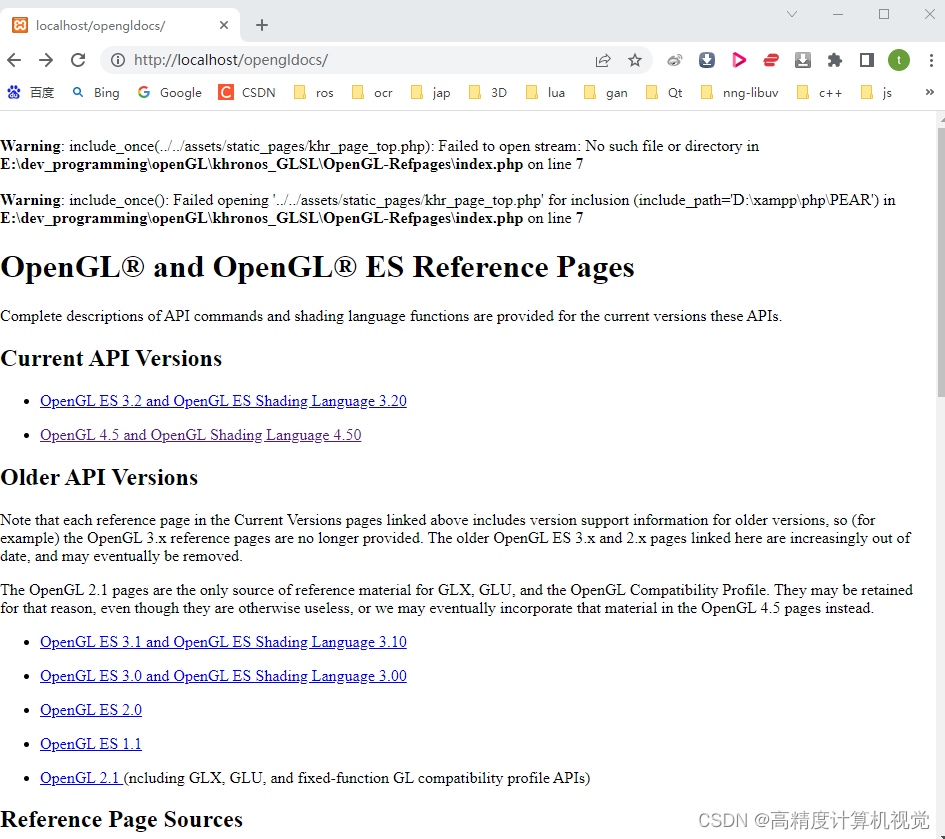Open the OpenGL ES 1.1 link
945x839 pixels.
[91, 744]
